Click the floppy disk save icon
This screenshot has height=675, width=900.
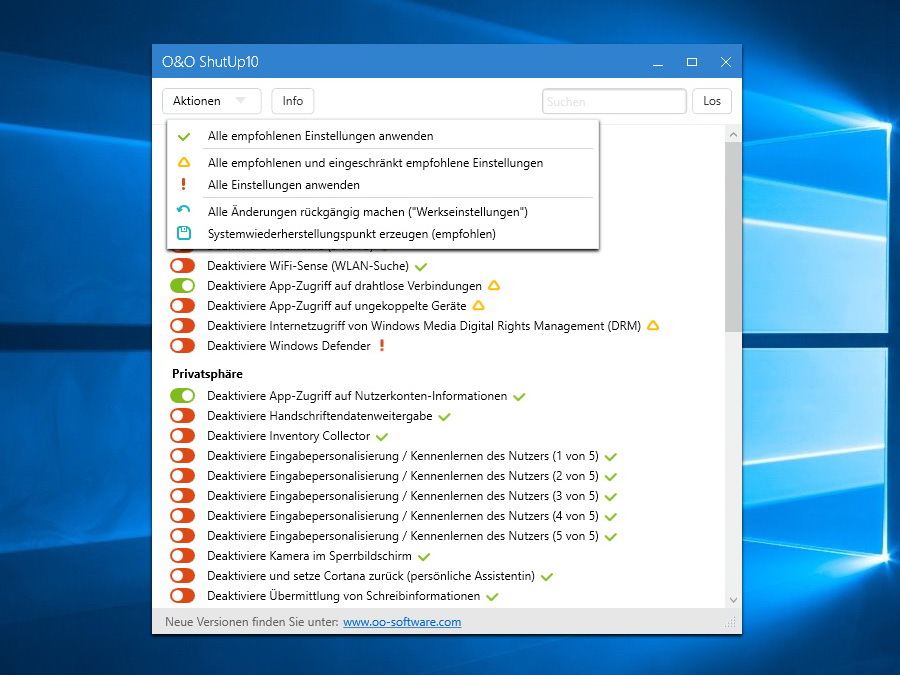(x=184, y=233)
